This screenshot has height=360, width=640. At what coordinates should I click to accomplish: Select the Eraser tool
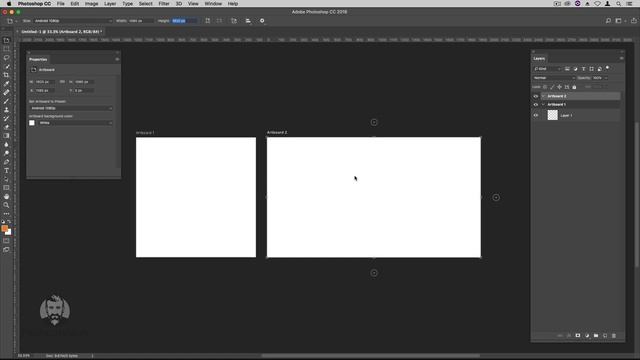[x=6, y=127]
